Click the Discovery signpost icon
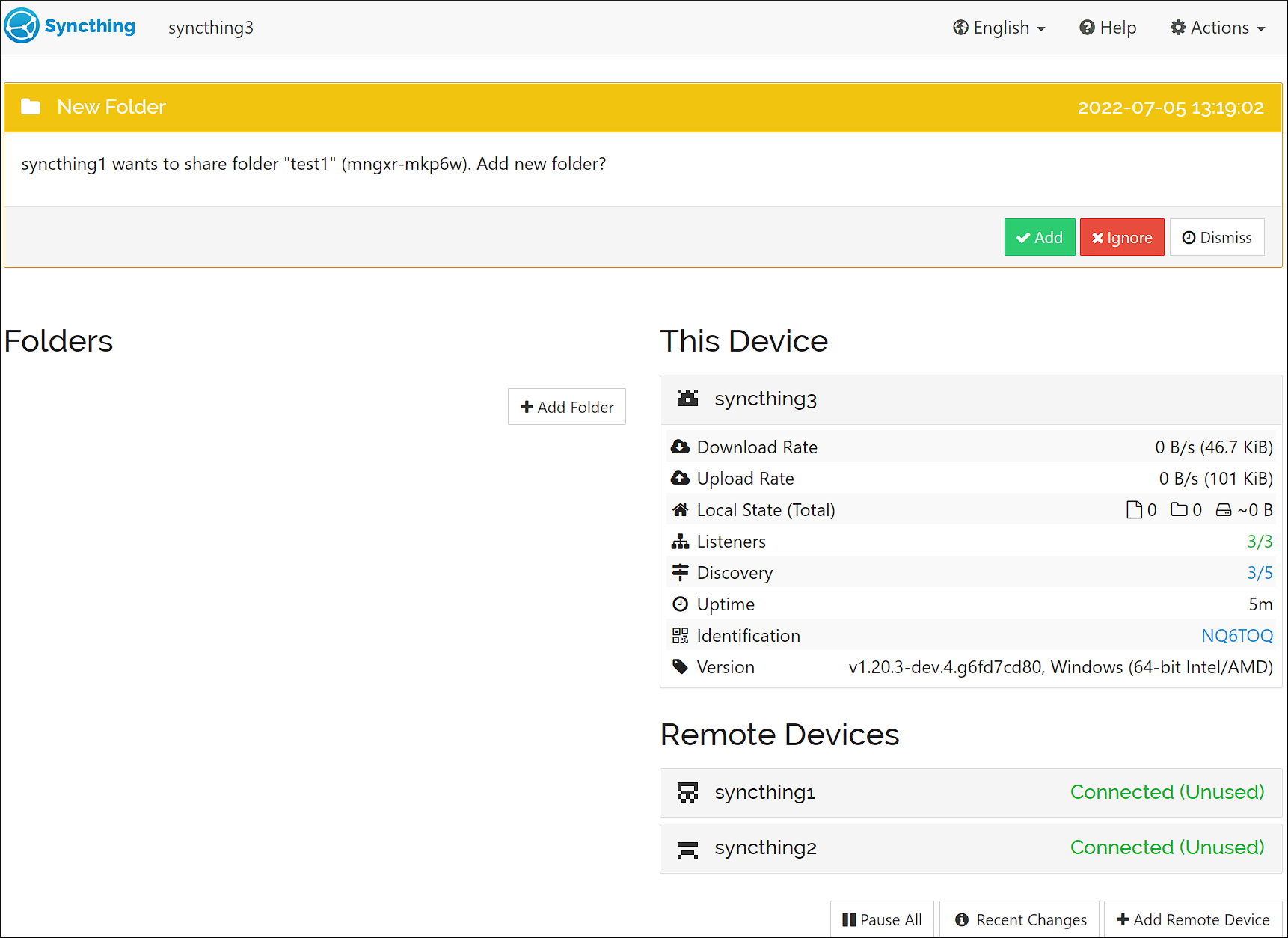 (x=680, y=573)
